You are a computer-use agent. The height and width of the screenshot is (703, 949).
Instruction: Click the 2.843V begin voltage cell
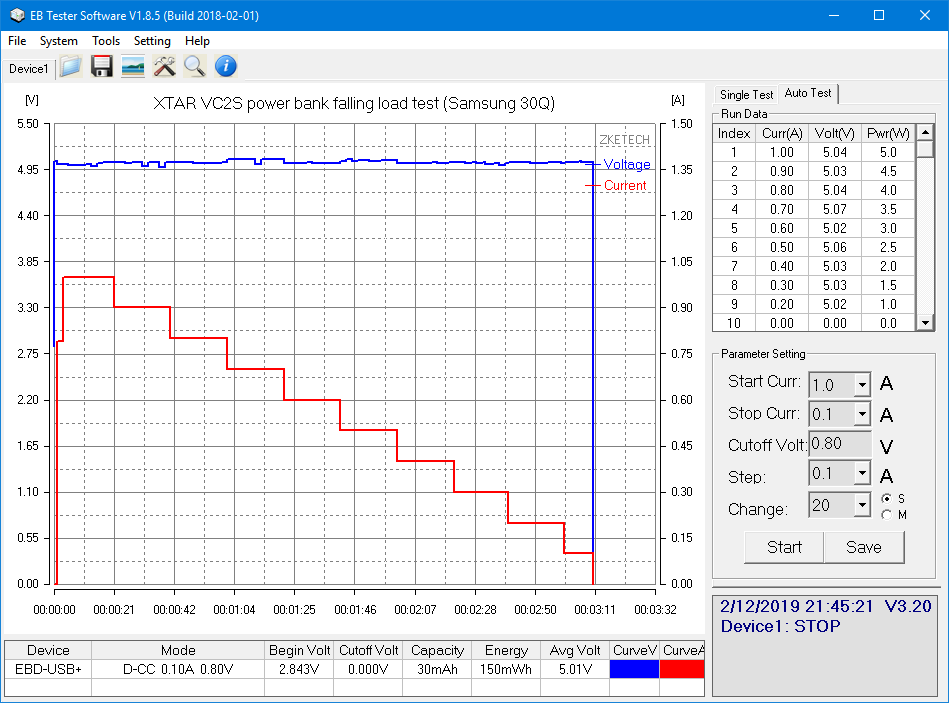[x=299, y=669]
